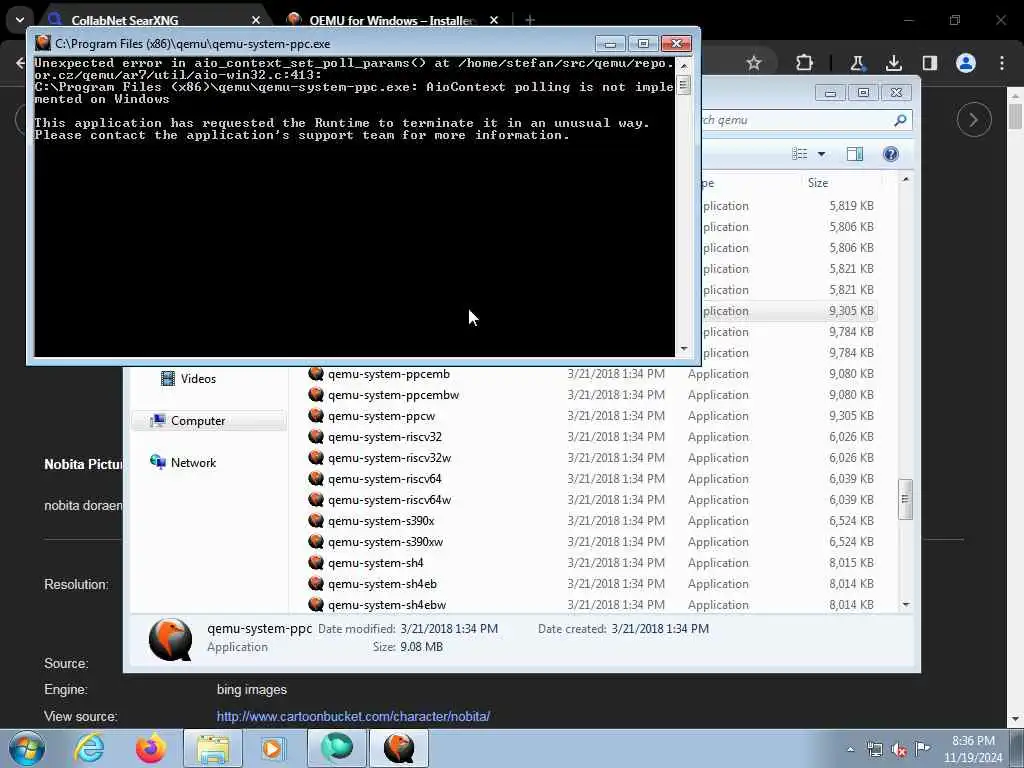Open the view options dropdown arrow
Screen dimensions: 1024x768
tap(822, 154)
